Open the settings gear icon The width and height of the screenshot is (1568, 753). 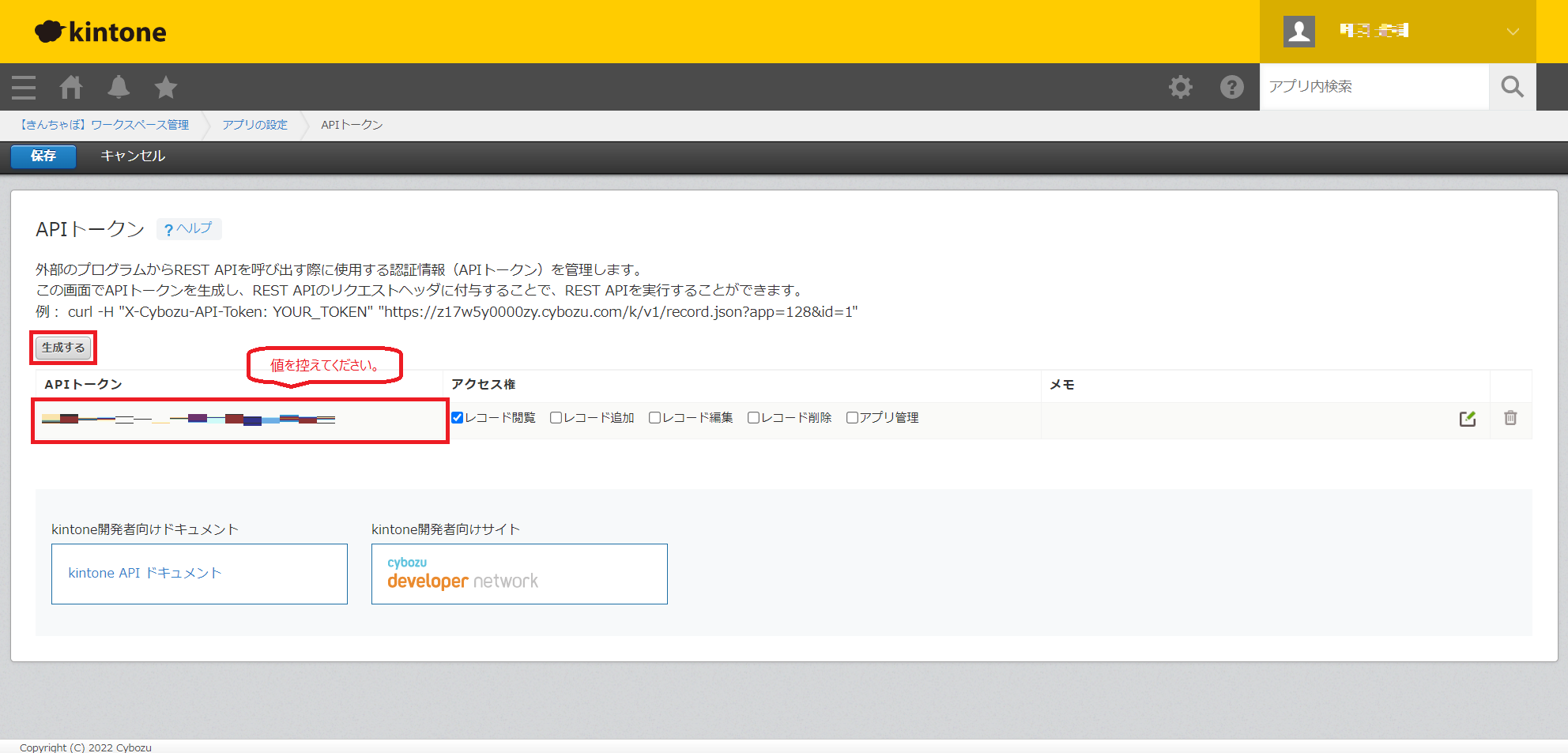coord(1181,87)
